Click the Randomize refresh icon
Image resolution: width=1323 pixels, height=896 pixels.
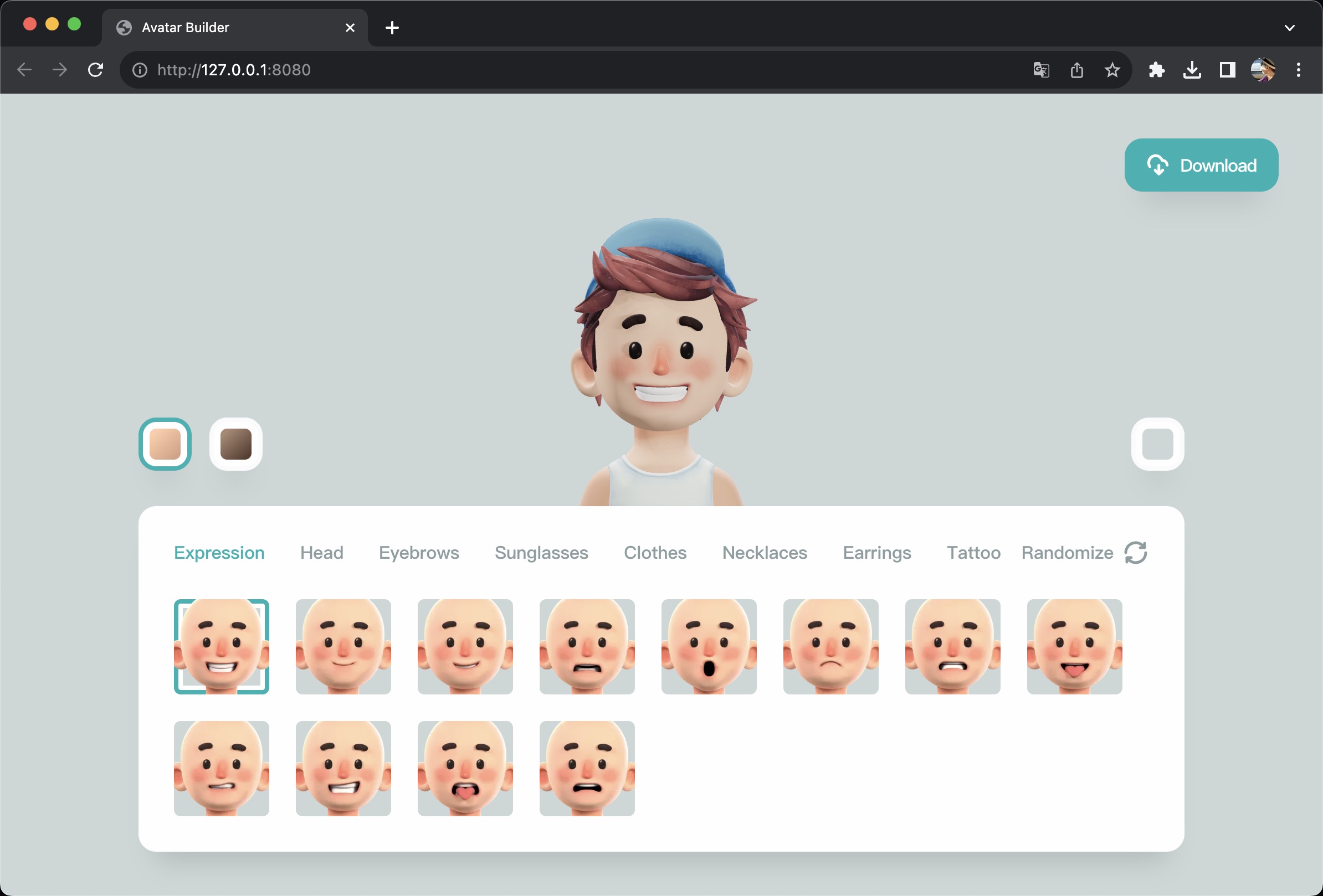click(1135, 553)
